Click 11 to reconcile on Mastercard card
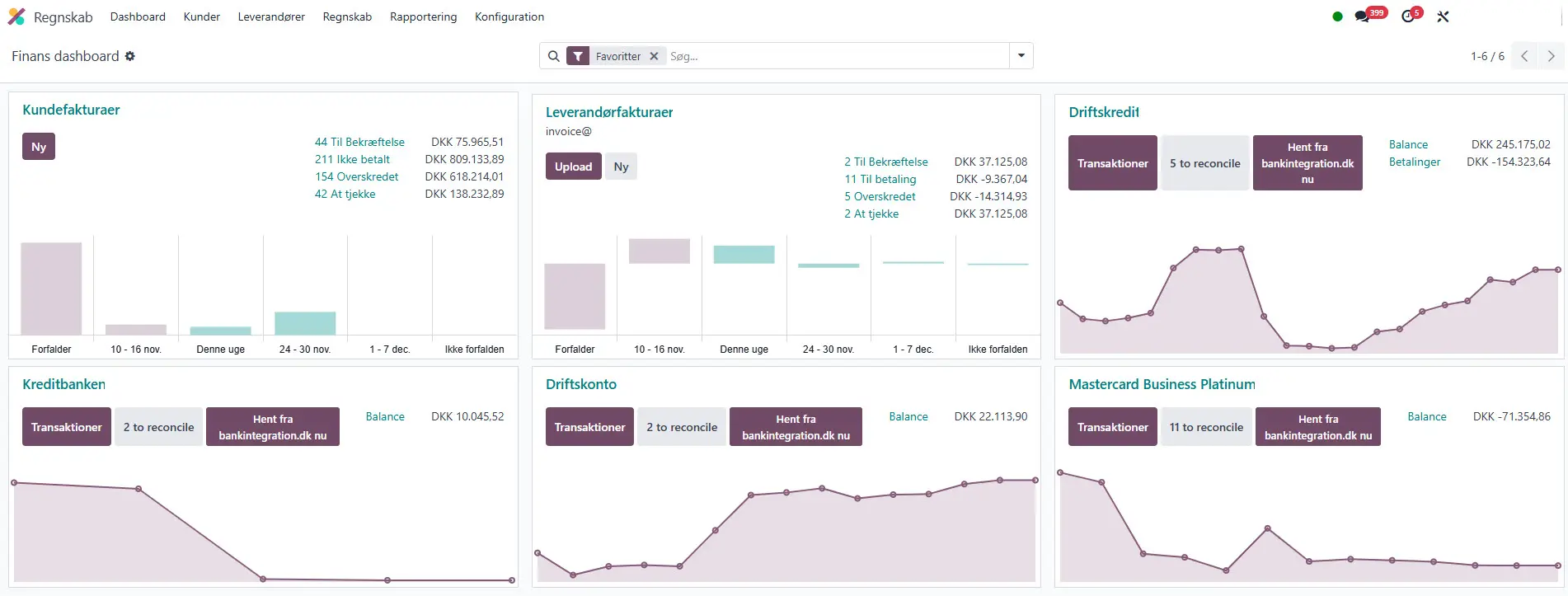 (1205, 427)
